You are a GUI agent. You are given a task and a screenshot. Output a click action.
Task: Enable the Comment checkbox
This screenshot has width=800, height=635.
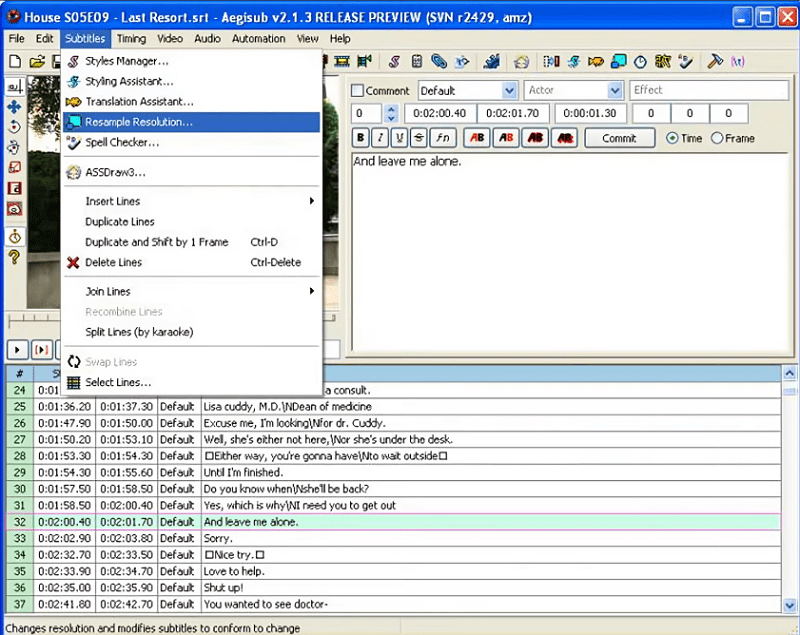tap(358, 91)
